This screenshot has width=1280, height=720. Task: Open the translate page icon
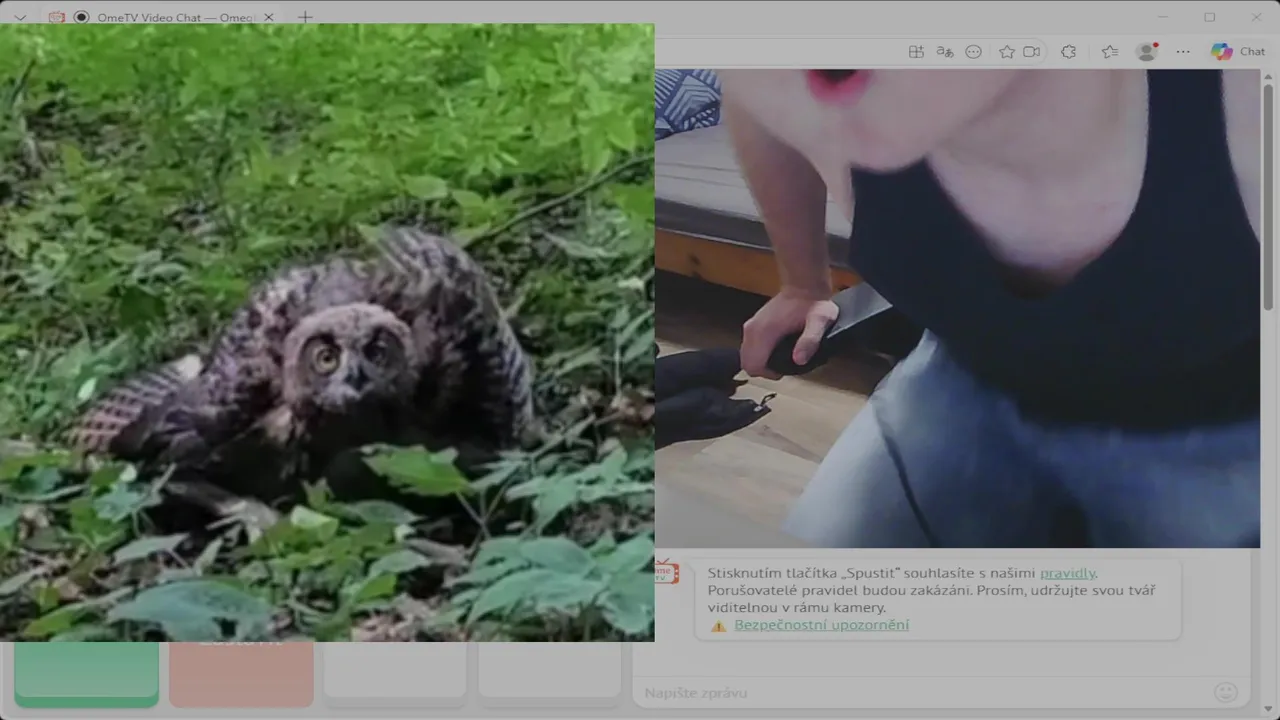pyautogui.click(x=945, y=52)
